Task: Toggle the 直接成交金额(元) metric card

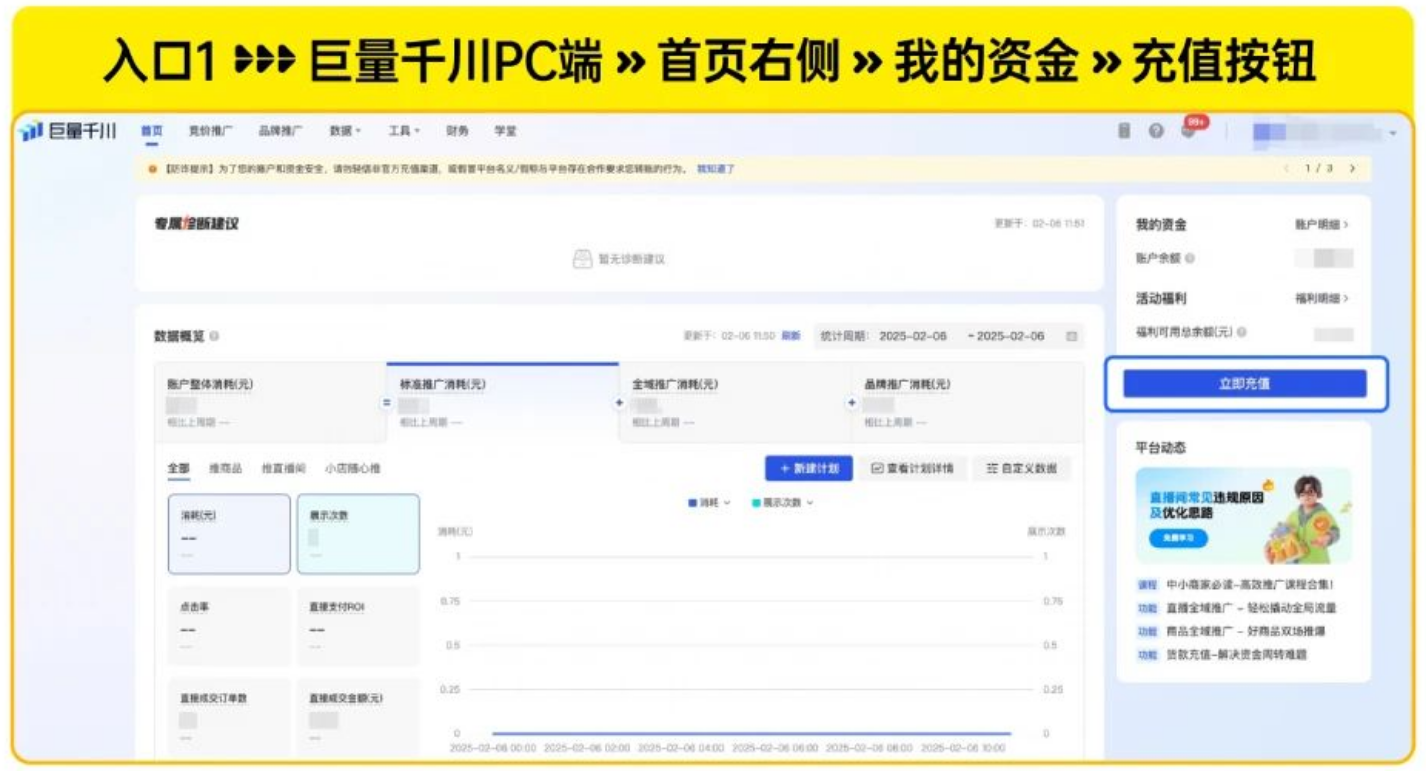Action: (358, 718)
